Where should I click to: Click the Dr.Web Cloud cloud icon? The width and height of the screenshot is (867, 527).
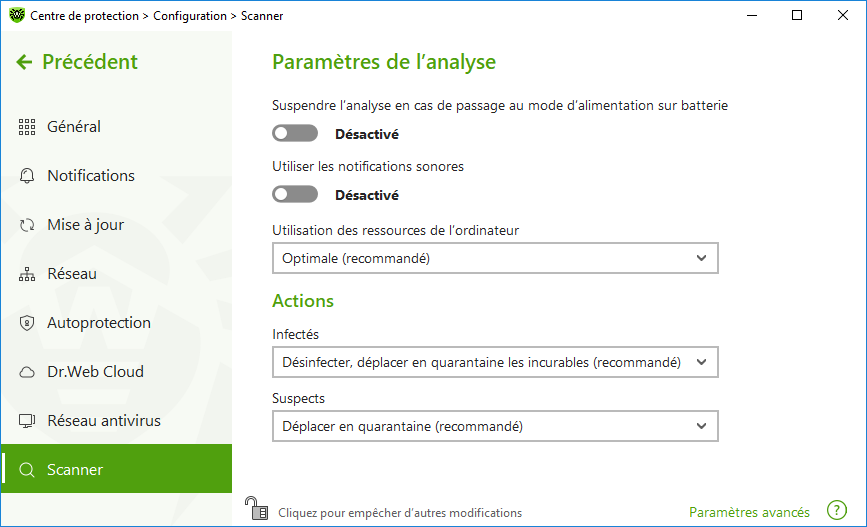(x=27, y=372)
